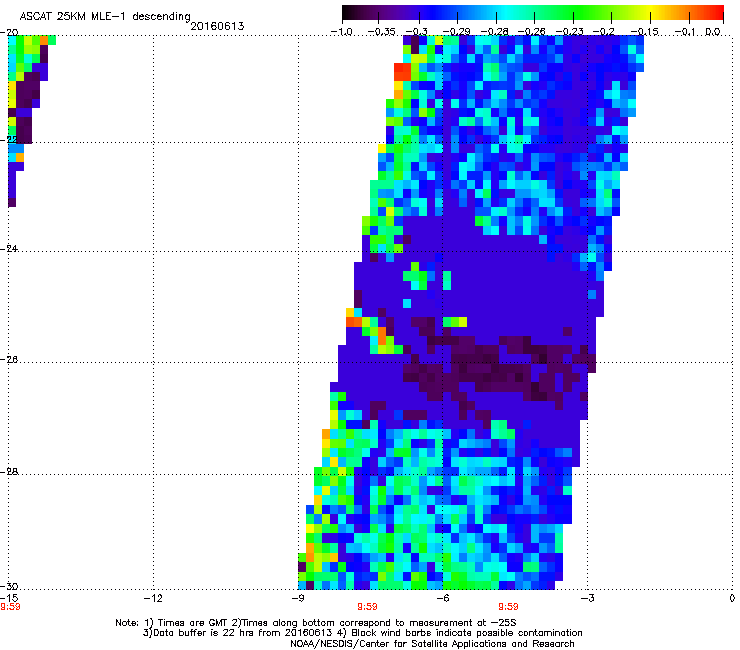Click the longitude axis label -9

coord(298,598)
